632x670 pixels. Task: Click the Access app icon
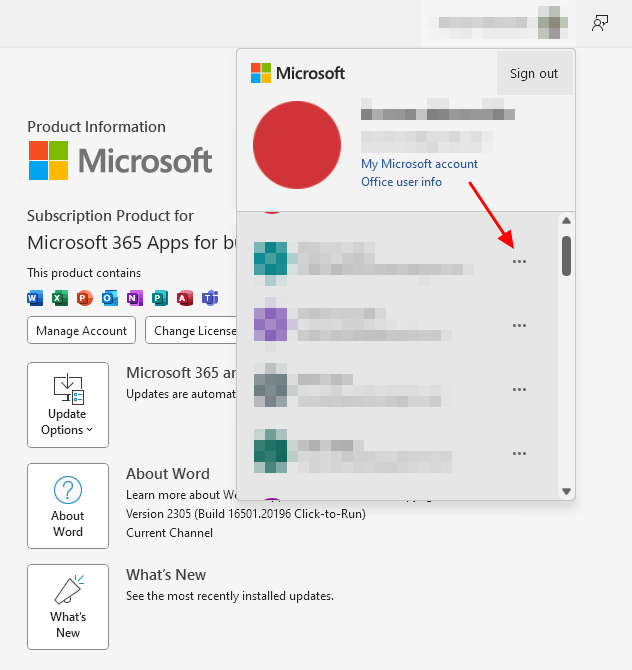(185, 298)
